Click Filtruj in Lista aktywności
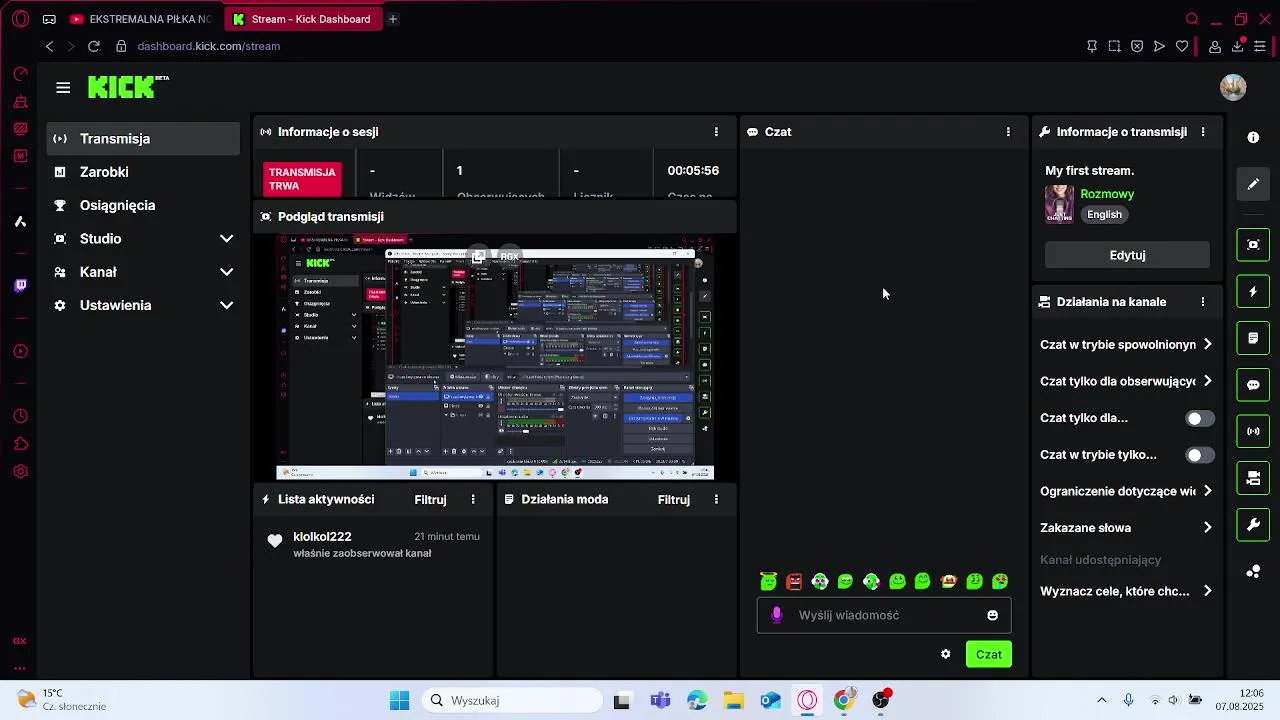 pyautogui.click(x=430, y=499)
